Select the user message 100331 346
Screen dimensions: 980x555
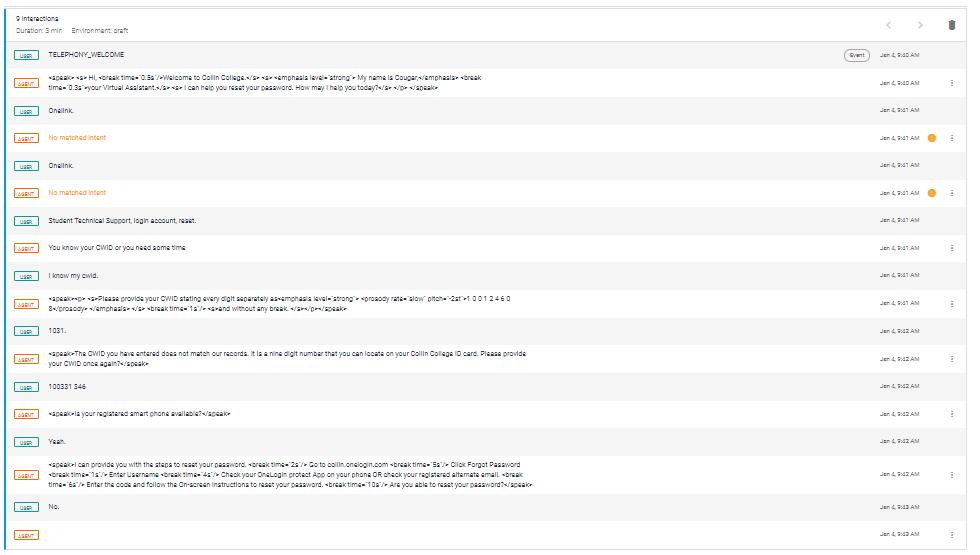[x=68, y=387]
